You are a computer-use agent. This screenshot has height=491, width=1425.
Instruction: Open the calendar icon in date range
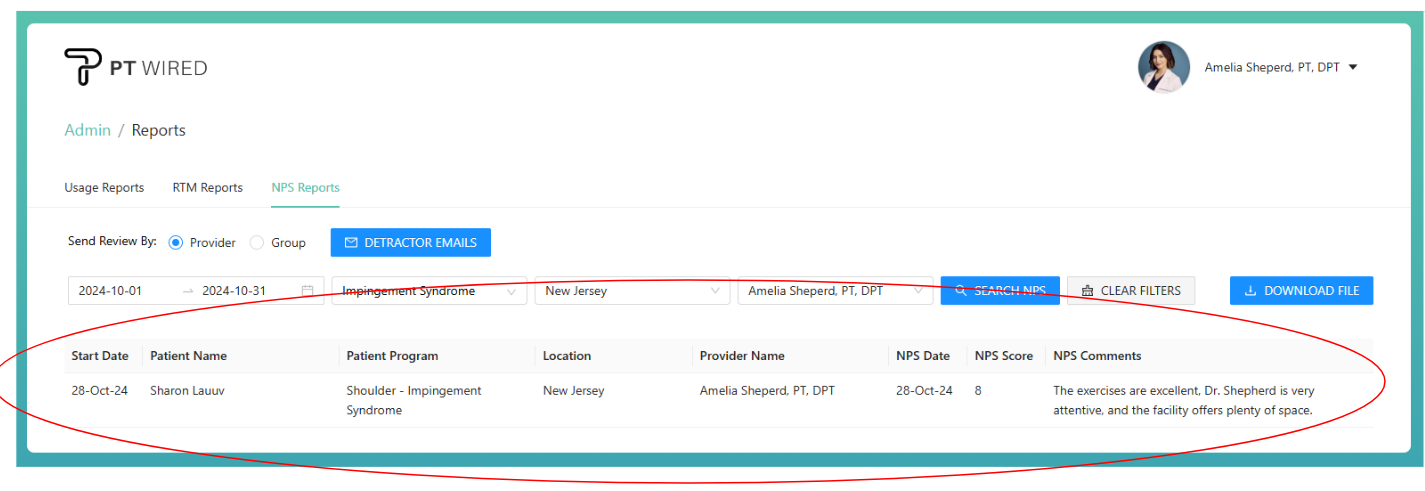[308, 291]
